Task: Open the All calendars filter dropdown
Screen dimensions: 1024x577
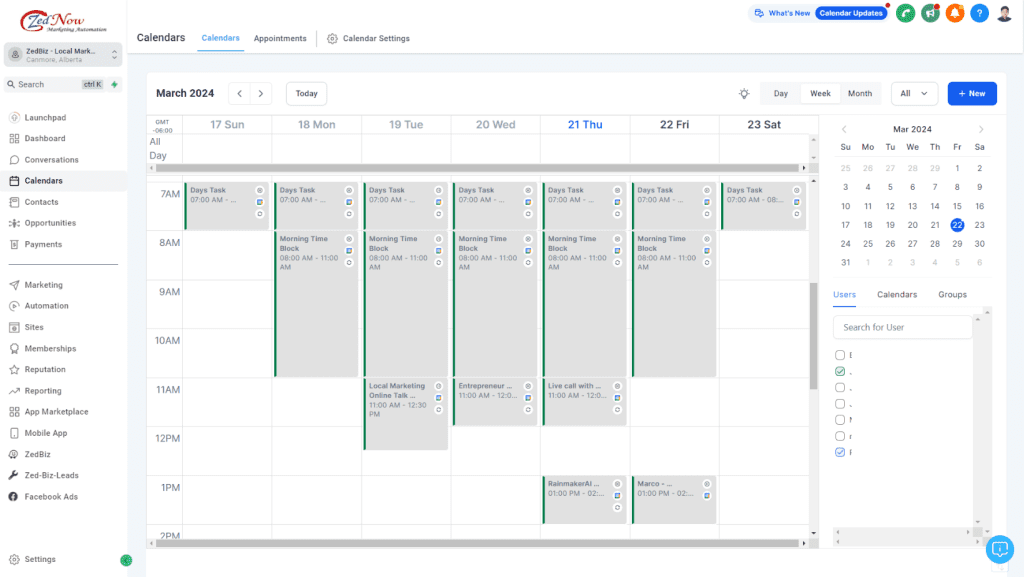Action: point(914,92)
